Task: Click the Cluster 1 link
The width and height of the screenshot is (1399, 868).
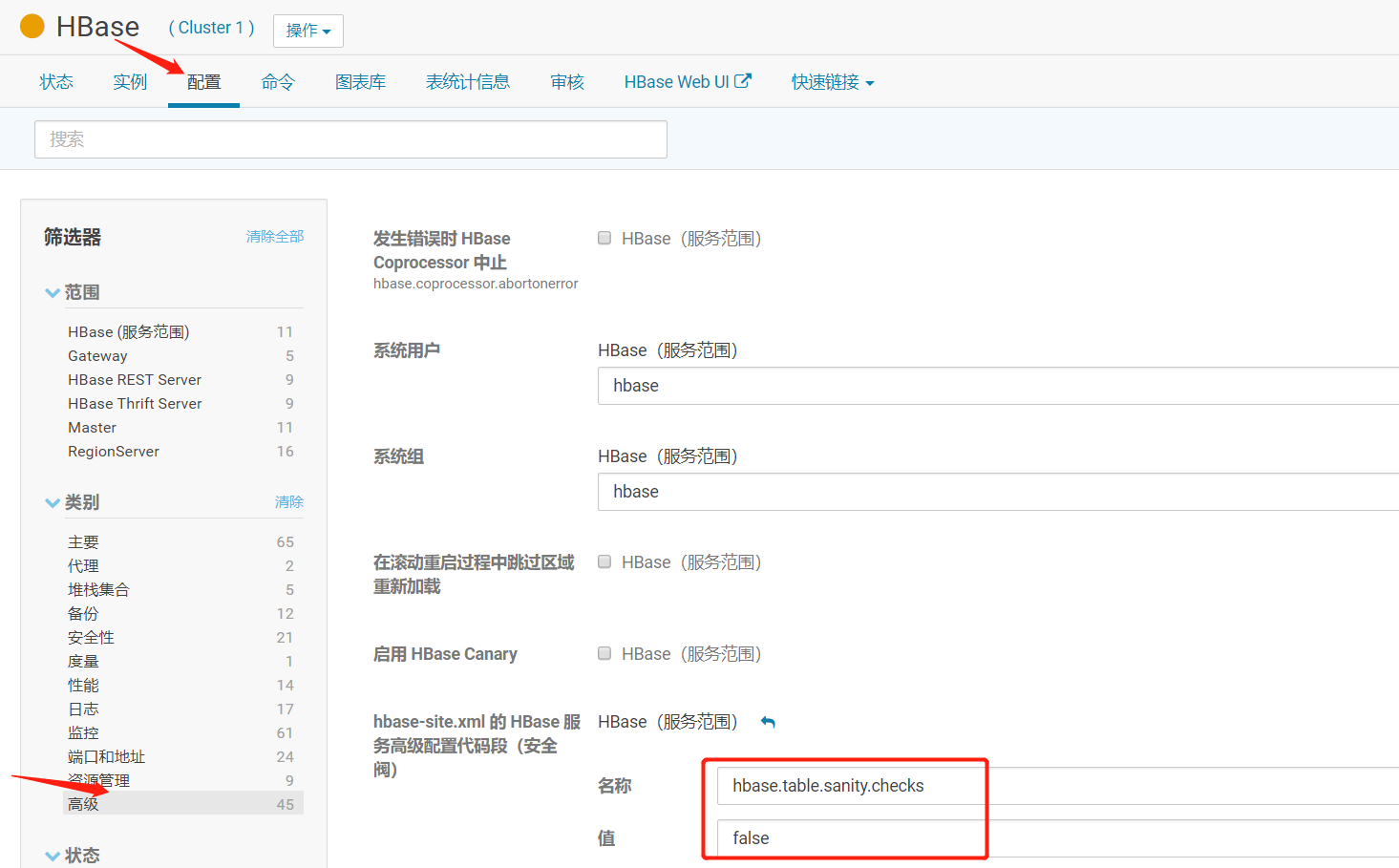Action: click(211, 28)
